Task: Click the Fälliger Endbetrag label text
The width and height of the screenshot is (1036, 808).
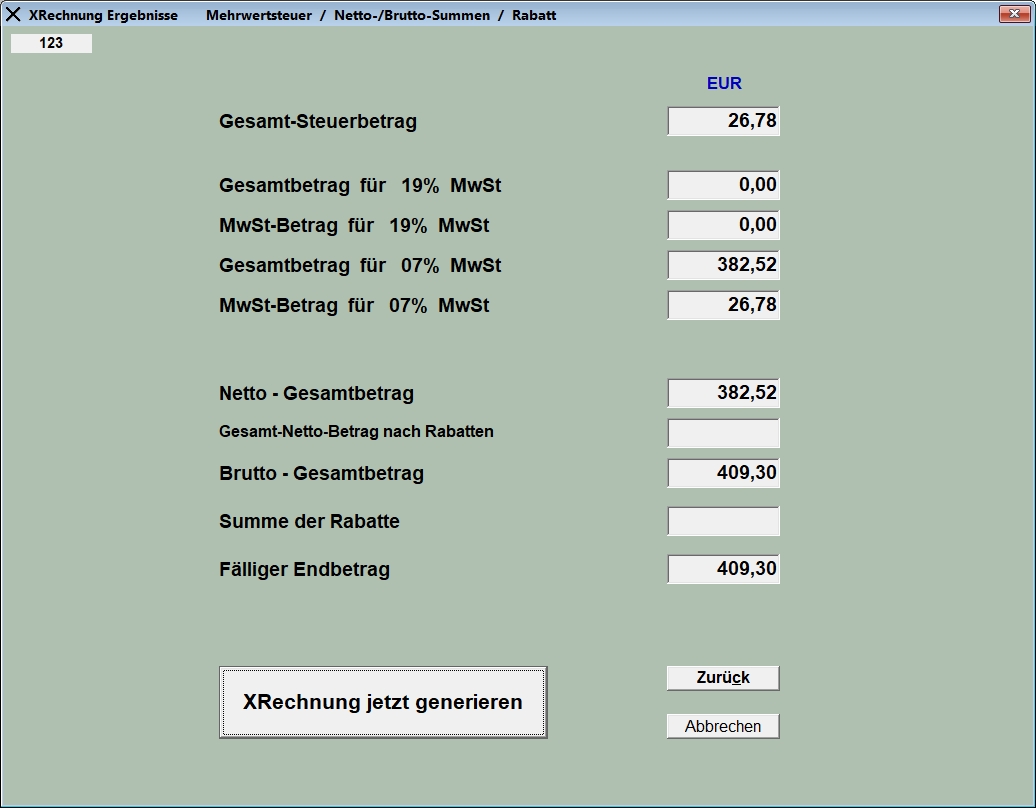Action: 304,570
